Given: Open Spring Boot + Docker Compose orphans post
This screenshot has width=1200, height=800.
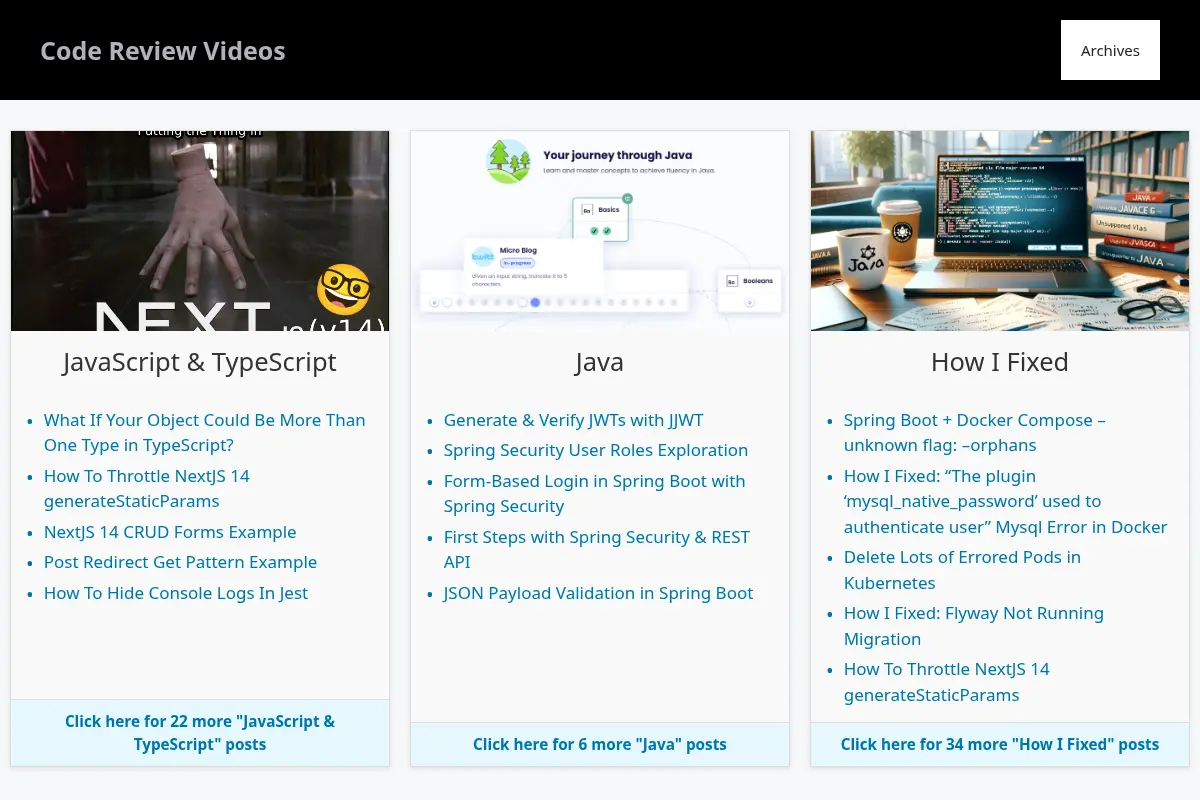Looking at the screenshot, I should [975, 433].
